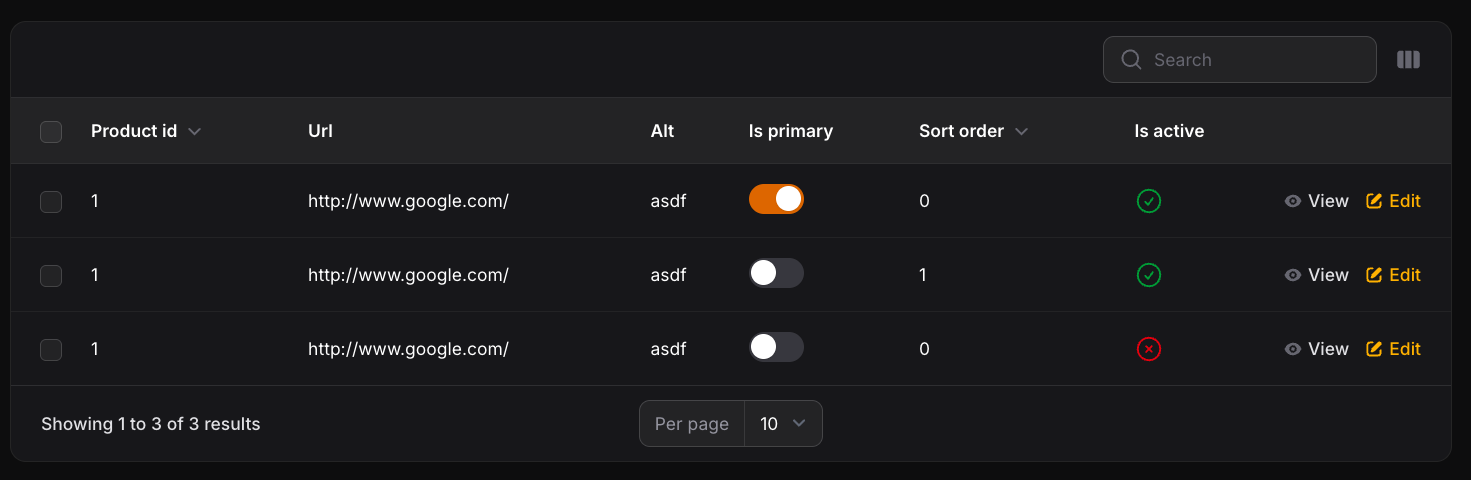Click the Edit pencil icon in third row
This screenshot has height=480, width=1471.
click(1374, 349)
